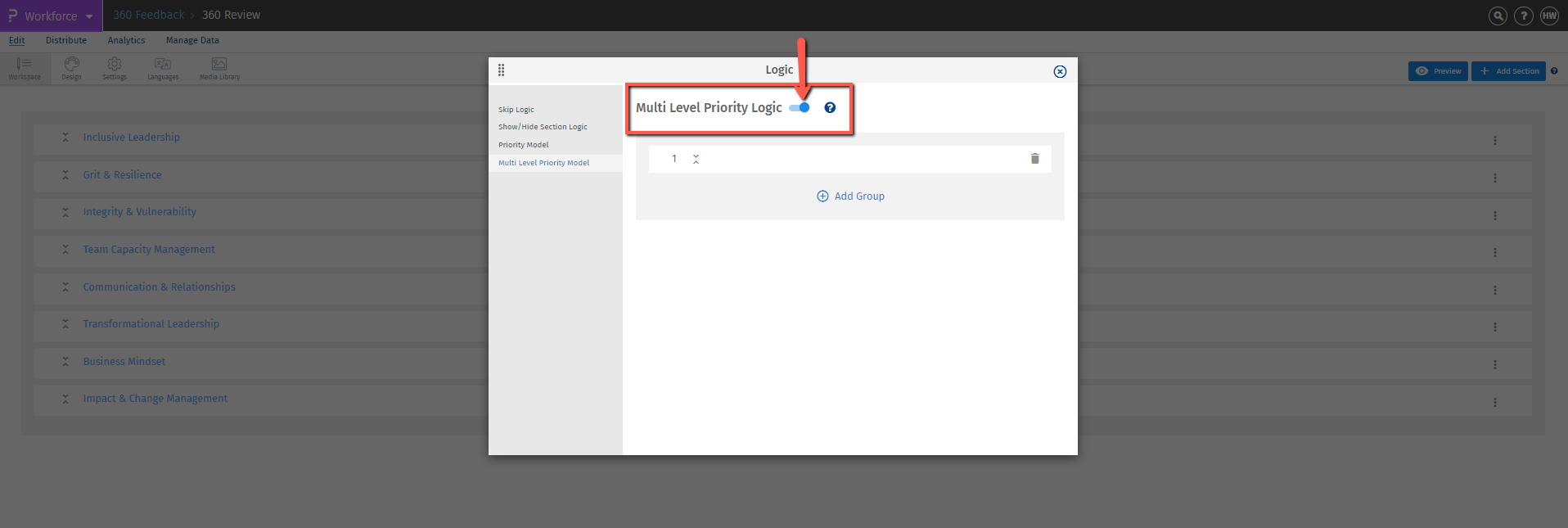Open Team Capacity Management more options

1495,253
